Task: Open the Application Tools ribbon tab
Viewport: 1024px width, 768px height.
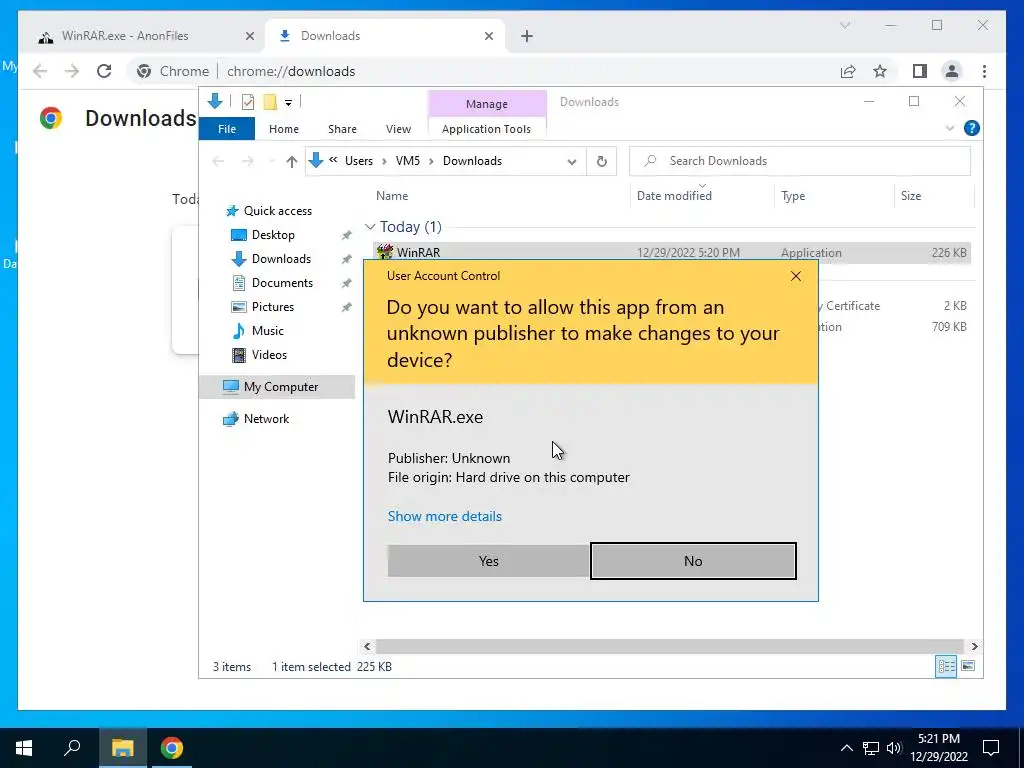Action: point(486,129)
